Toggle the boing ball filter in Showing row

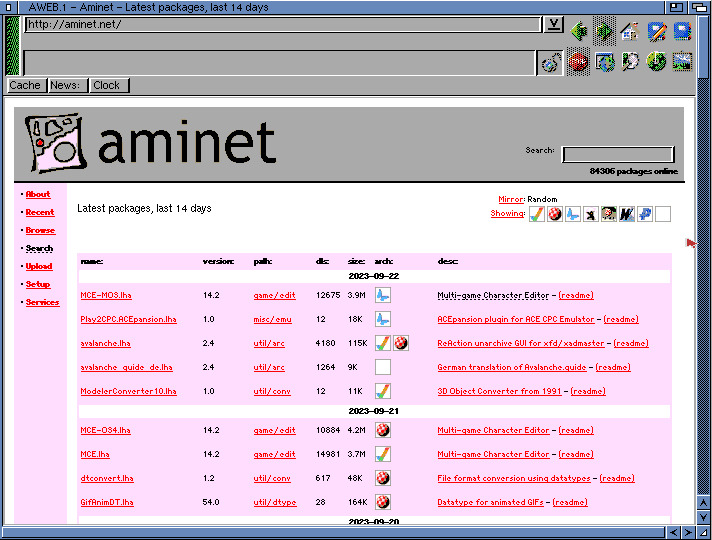click(554, 214)
